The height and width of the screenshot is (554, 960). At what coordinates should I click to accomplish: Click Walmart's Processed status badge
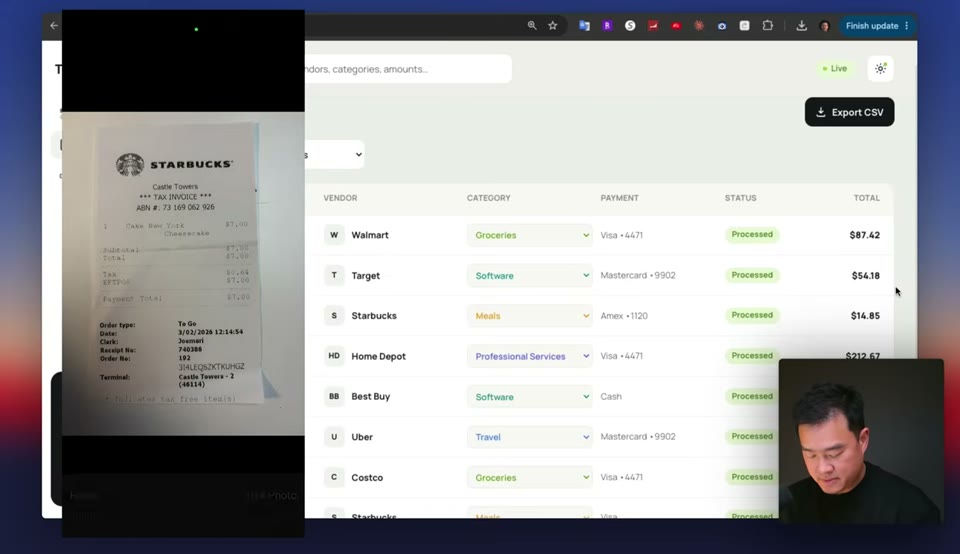point(752,234)
